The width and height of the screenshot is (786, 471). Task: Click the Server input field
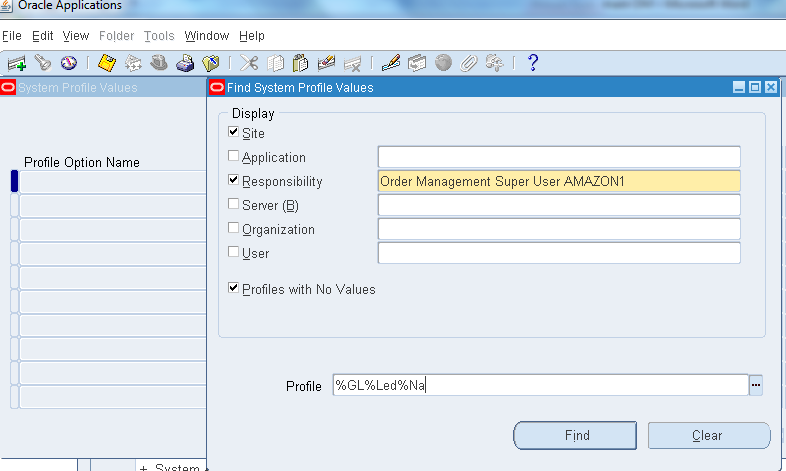click(x=559, y=205)
